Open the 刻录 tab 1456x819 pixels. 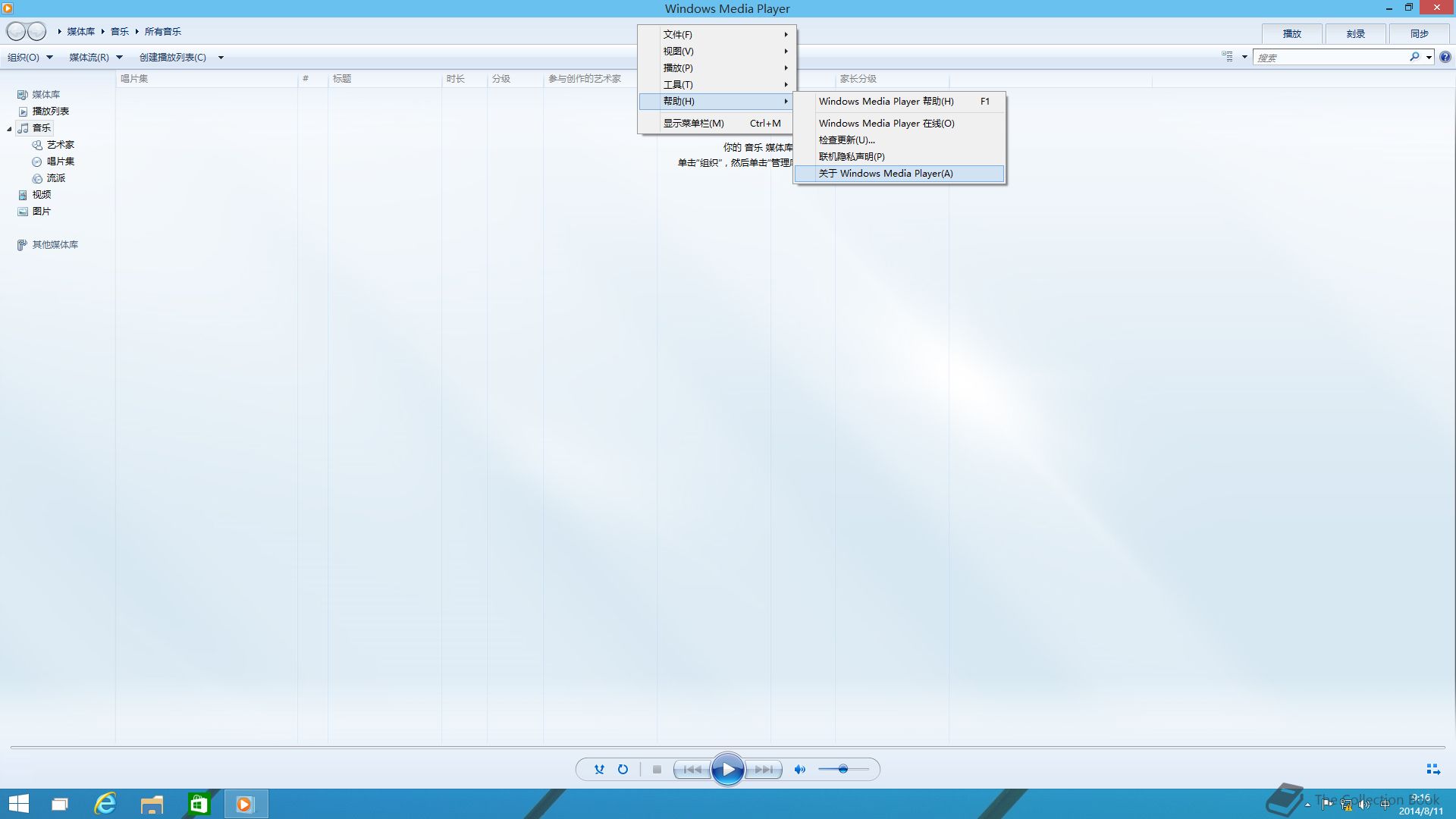[1356, 33]
